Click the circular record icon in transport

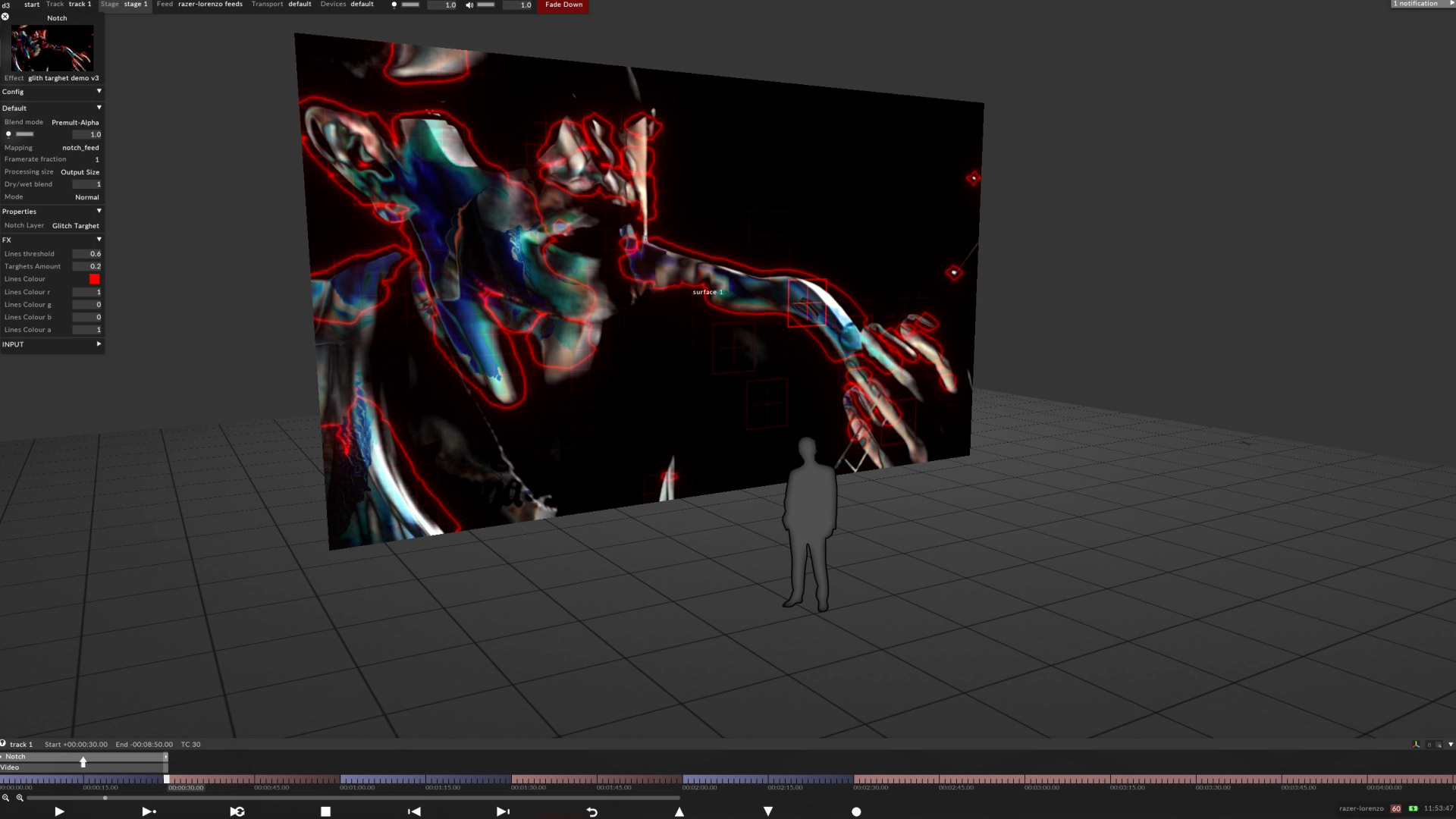856,811
